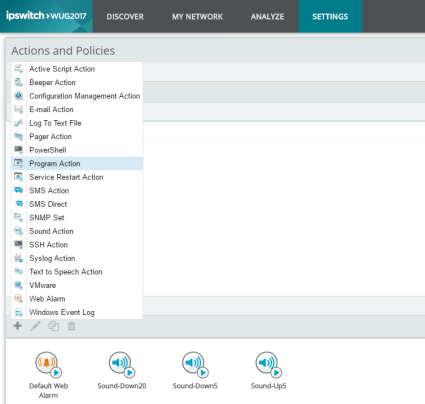Click the SMS Action icon
This screenshot has height=404, width=425.
(19, 191)
